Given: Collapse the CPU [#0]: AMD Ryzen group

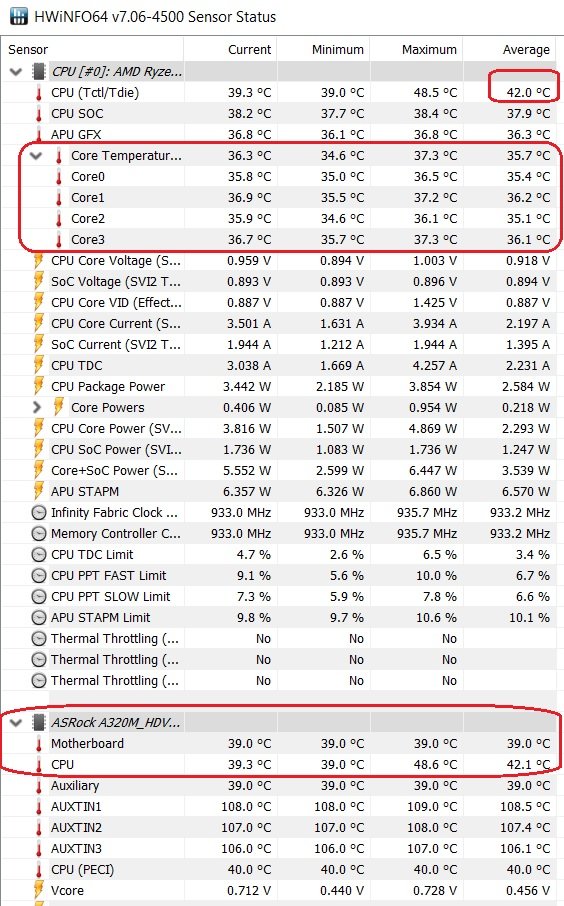Looking at the screenshot, I should pos(16,72).
